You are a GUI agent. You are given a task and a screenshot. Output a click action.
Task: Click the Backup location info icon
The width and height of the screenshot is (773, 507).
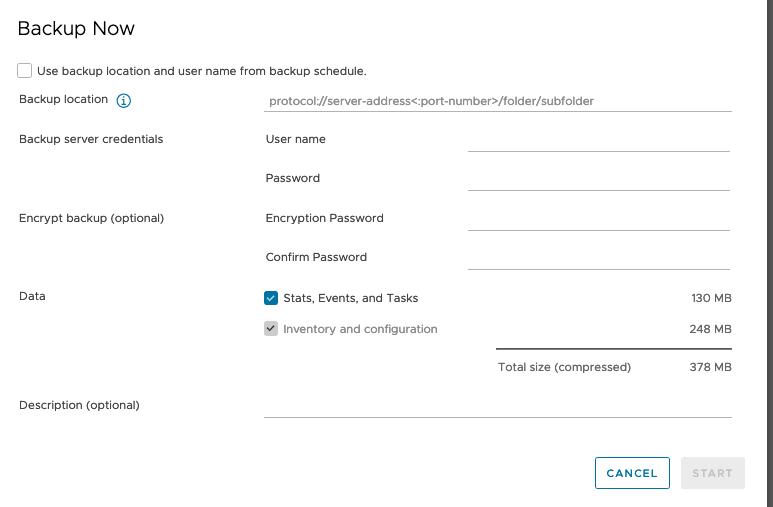[124, 100]
